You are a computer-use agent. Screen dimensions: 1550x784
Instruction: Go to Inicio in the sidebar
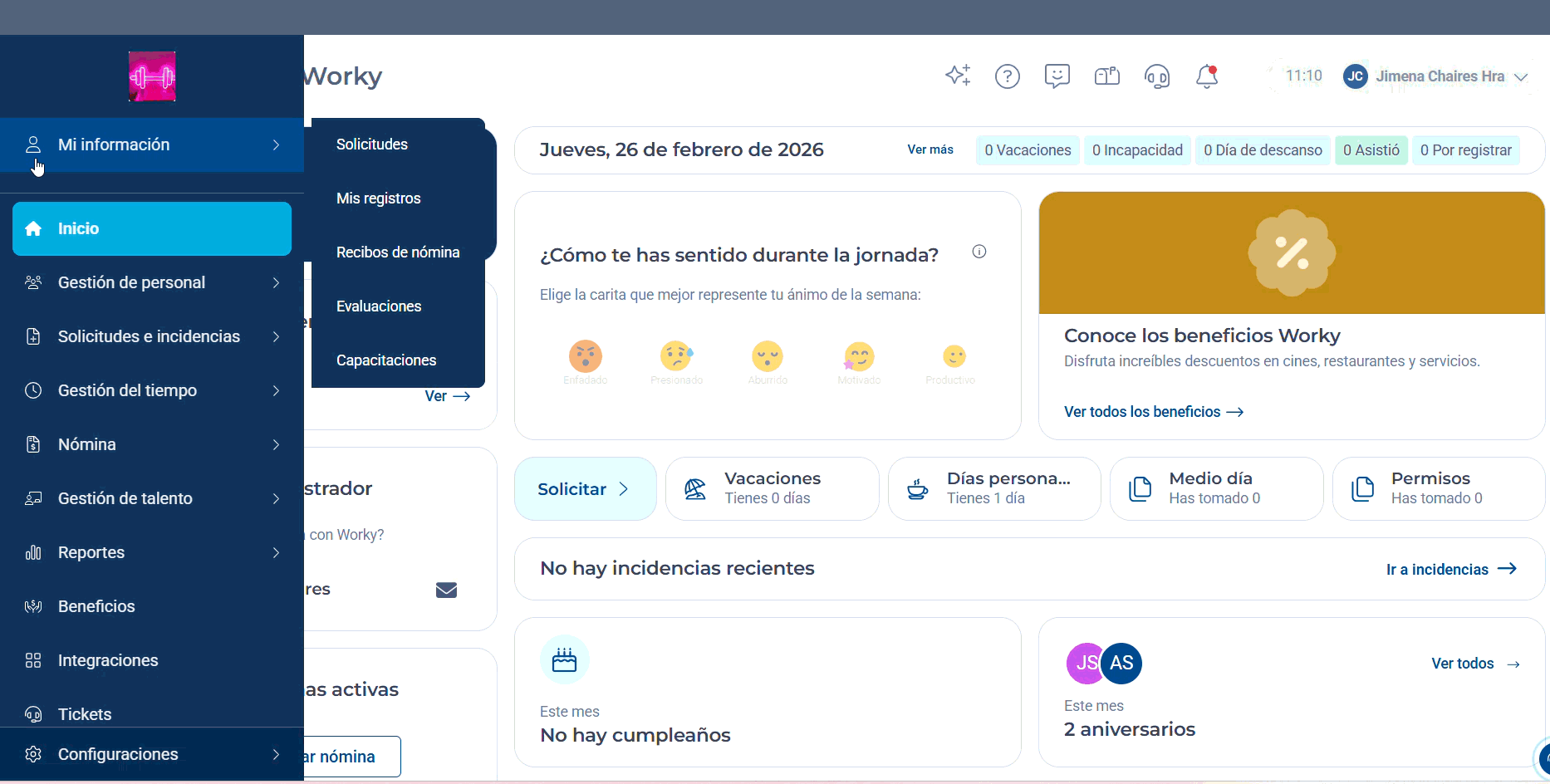pos(152,228)
